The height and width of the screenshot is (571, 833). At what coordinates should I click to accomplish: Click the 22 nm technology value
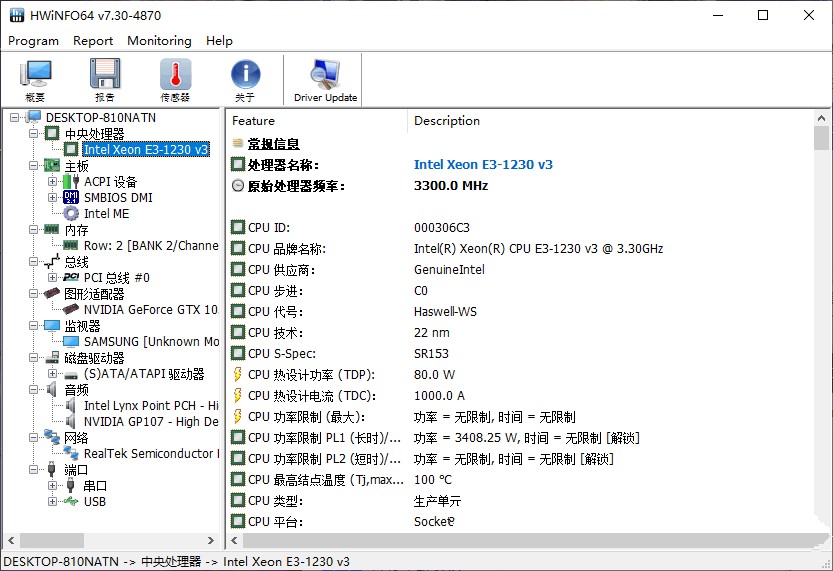point(431,333)
